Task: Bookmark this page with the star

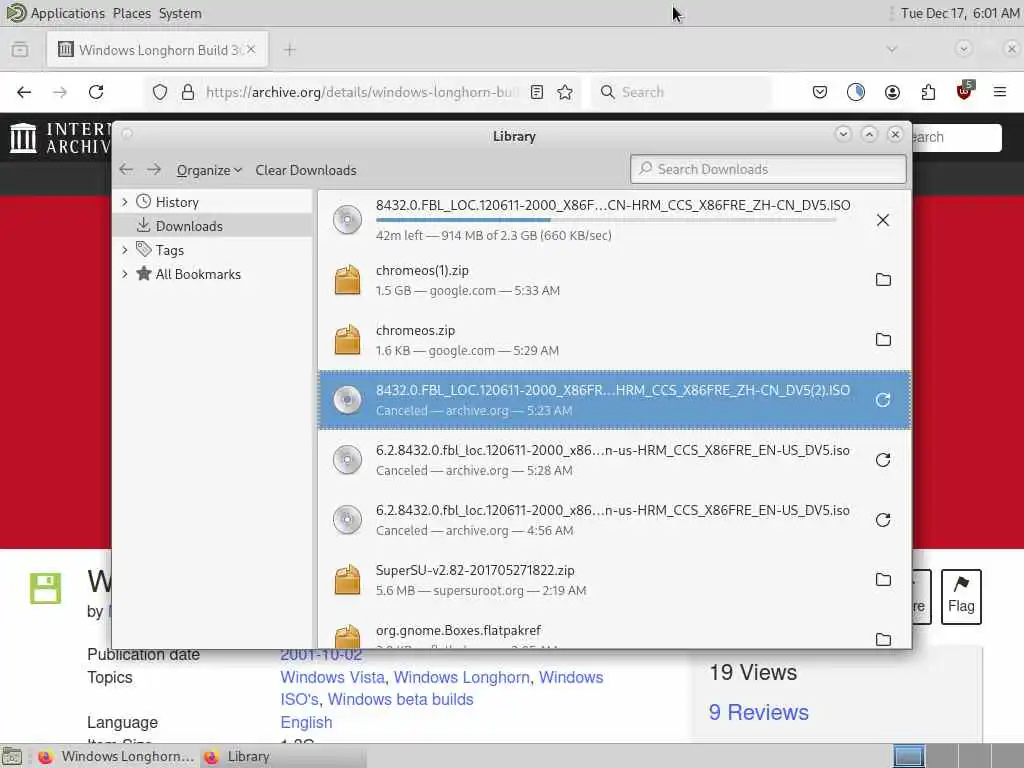Action: [565, 92]
